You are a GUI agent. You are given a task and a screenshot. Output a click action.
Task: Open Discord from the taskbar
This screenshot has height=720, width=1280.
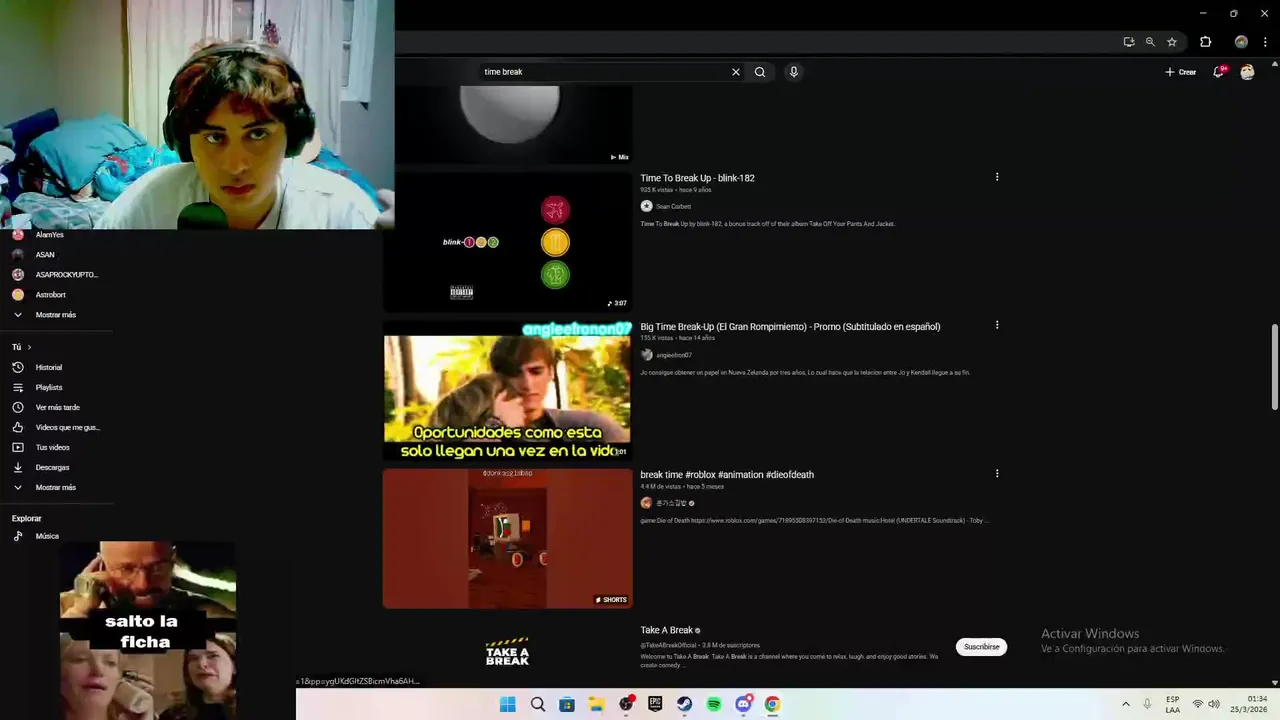click(x=743, y=704)
